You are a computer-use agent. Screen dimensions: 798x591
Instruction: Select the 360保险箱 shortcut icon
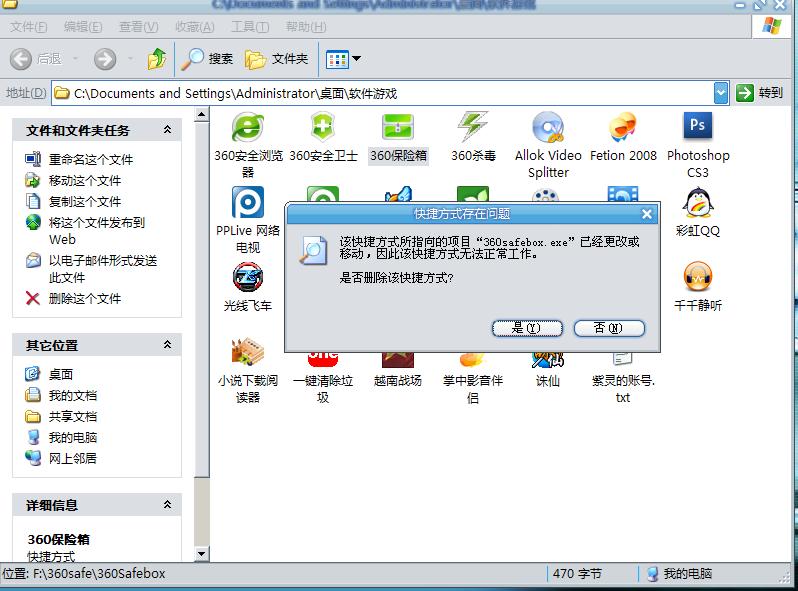(398, 127)
